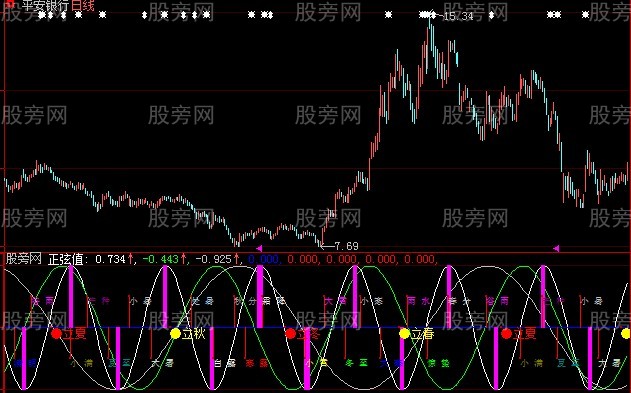Select the small red icon beside 平安银行
Screen dimensions: 631x393
coord(11,4)
